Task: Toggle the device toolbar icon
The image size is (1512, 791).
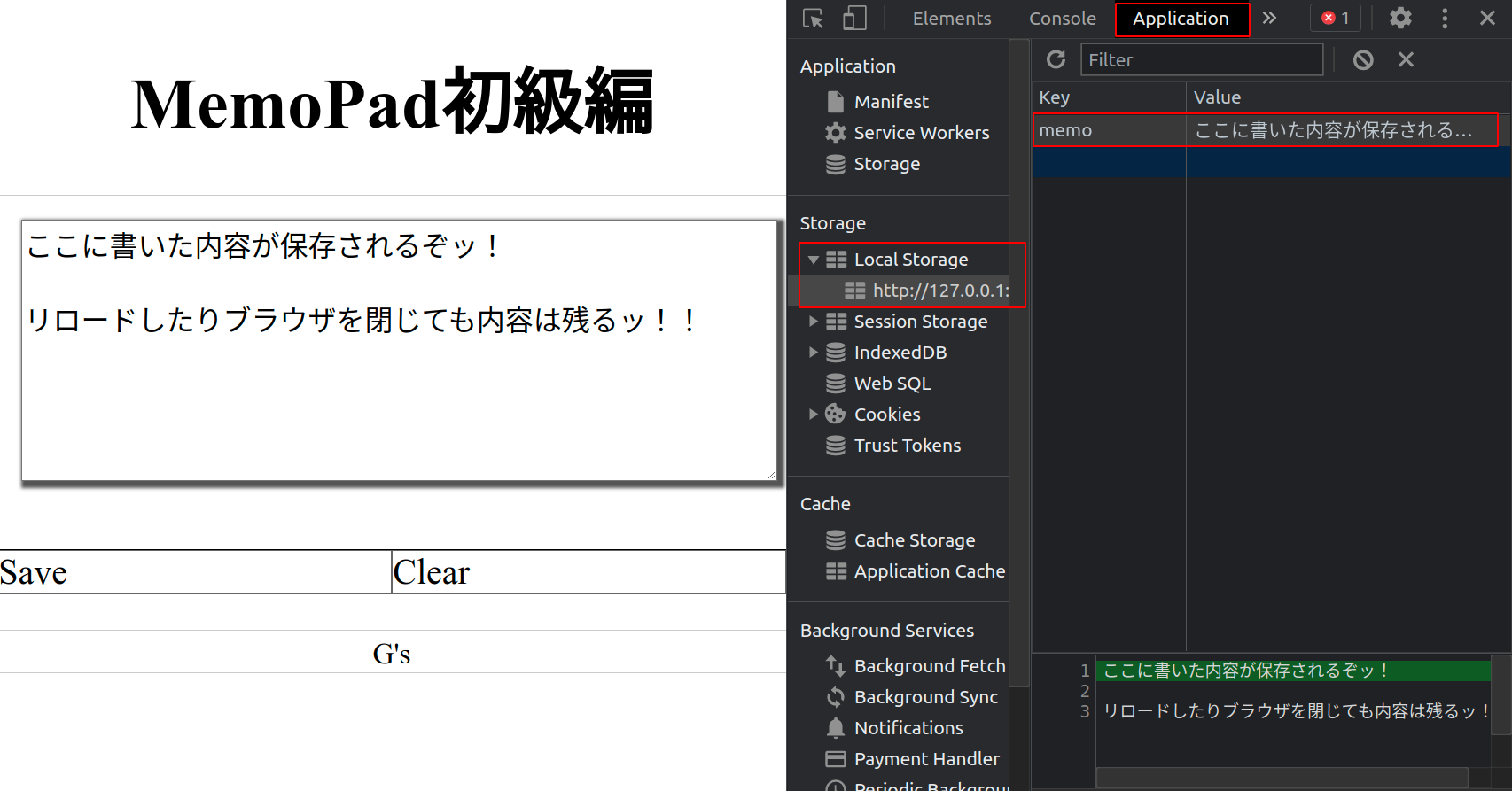Action: 854,19
